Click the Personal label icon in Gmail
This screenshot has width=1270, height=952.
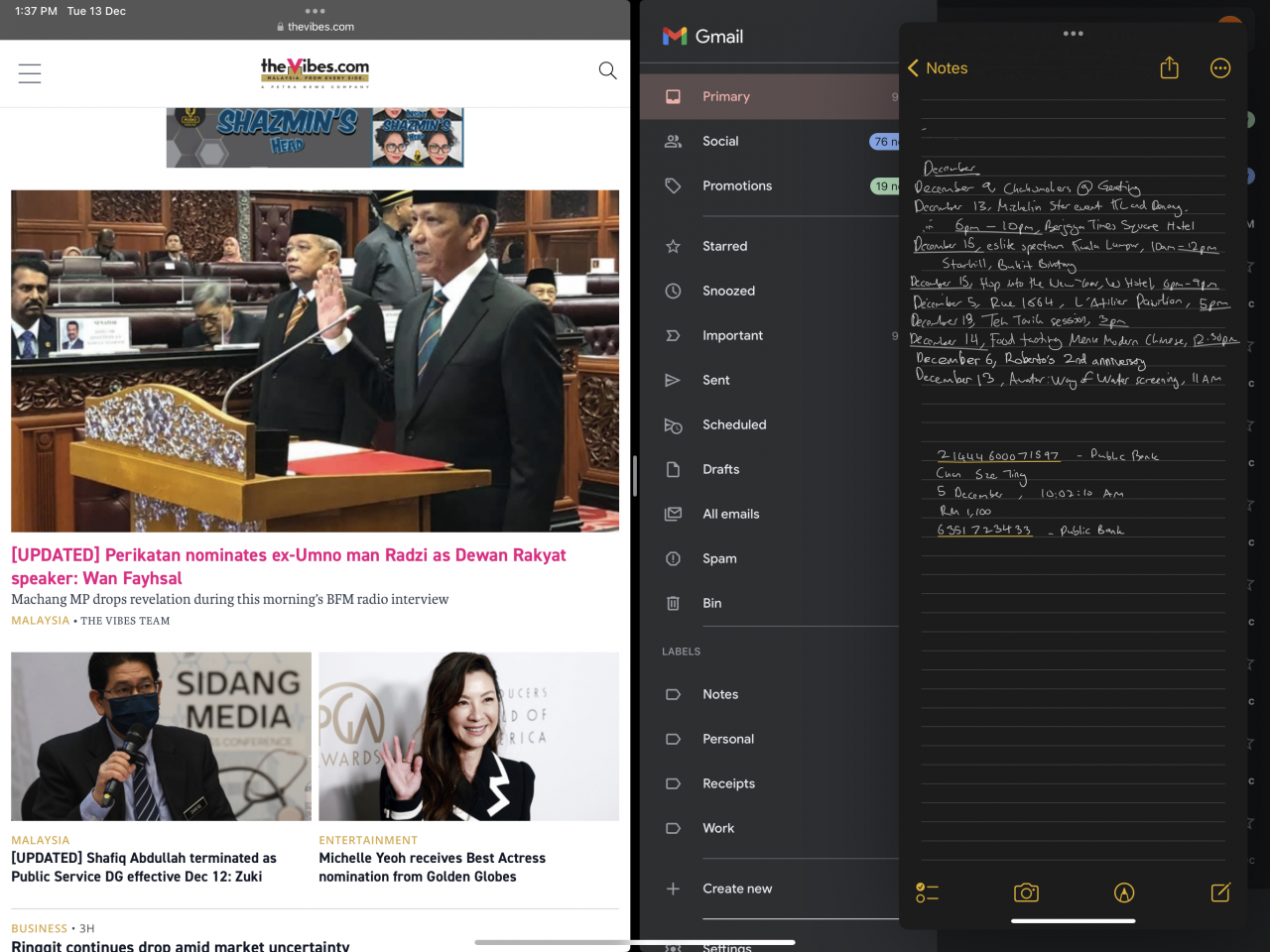point(673,739)
